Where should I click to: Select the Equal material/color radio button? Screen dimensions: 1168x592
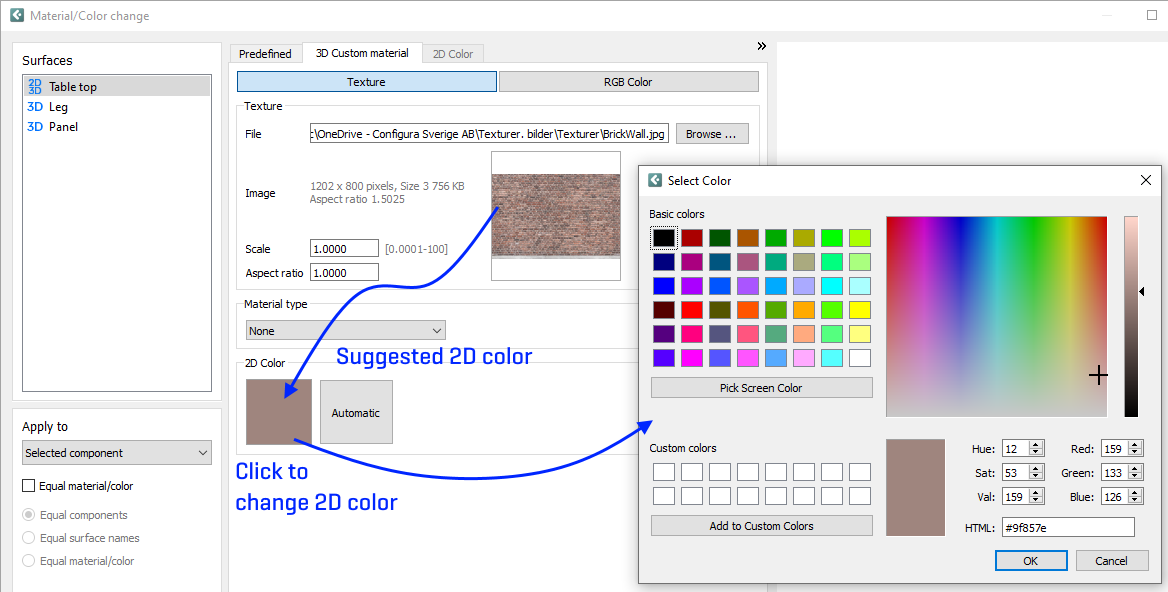pyautogui.click(x=31, y=560)
